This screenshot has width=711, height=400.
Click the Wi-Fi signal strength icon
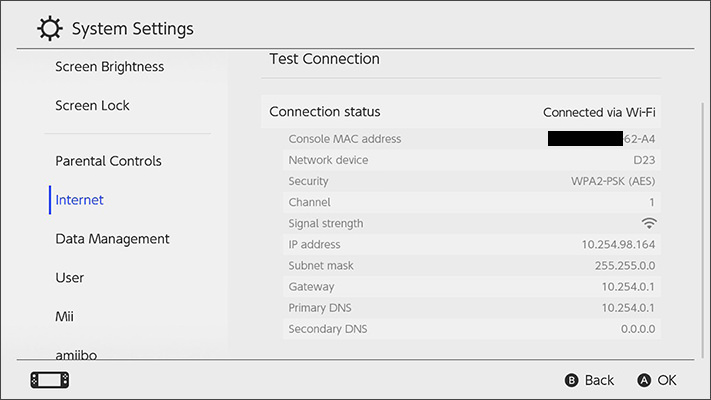tap(649, 223)
